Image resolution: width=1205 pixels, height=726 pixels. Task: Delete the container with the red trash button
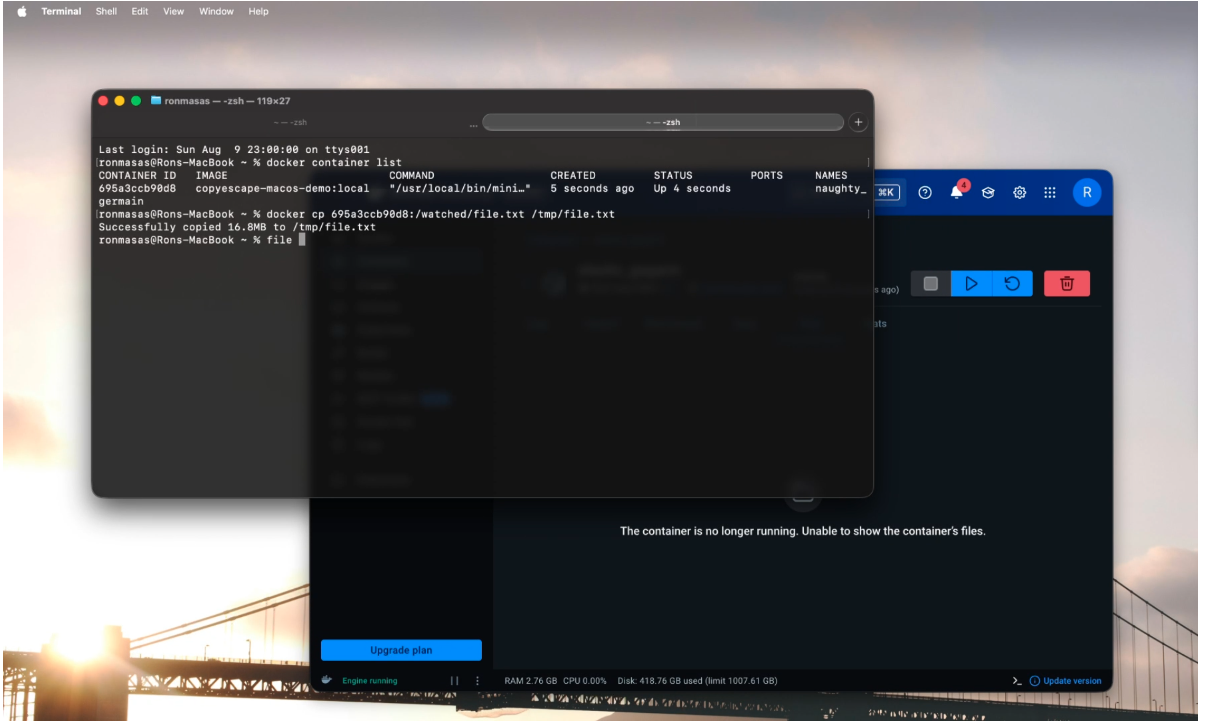tap(1067, 284)
